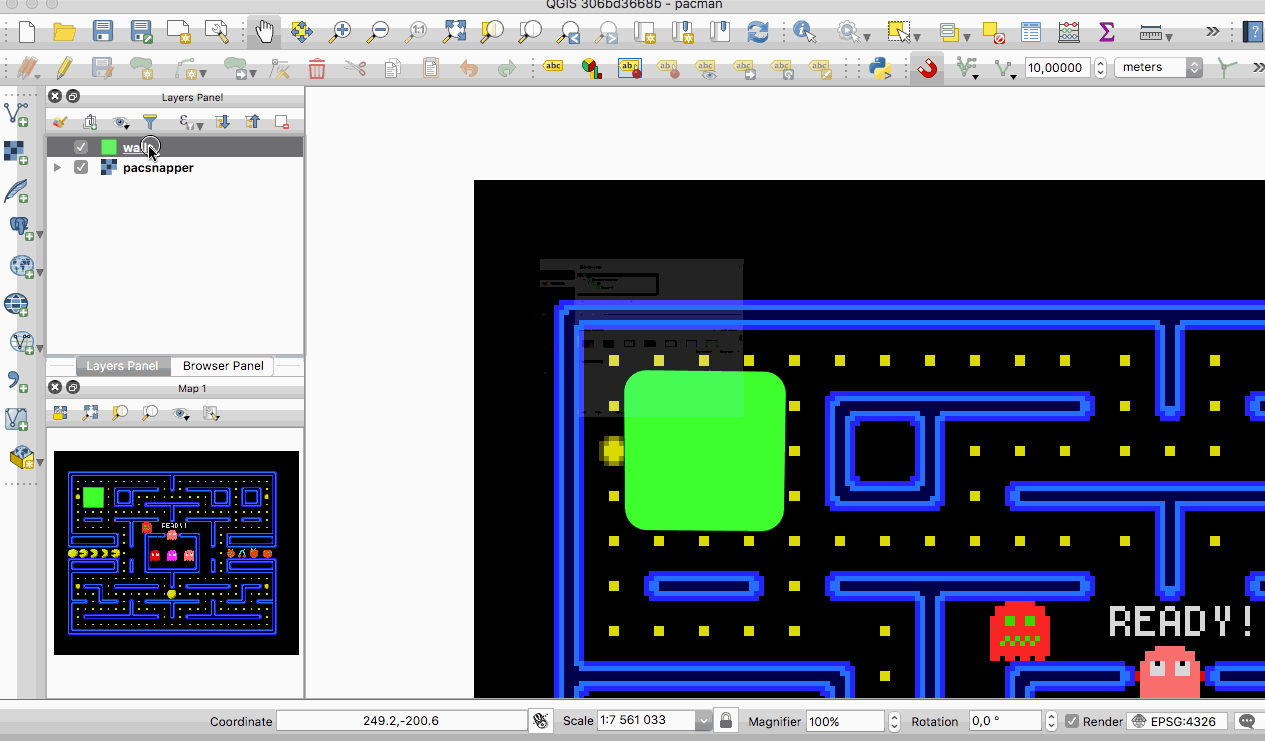Viewport: 1265px width, 741px height.
Task: Open the Python console
Action: (x=880, y=68)
